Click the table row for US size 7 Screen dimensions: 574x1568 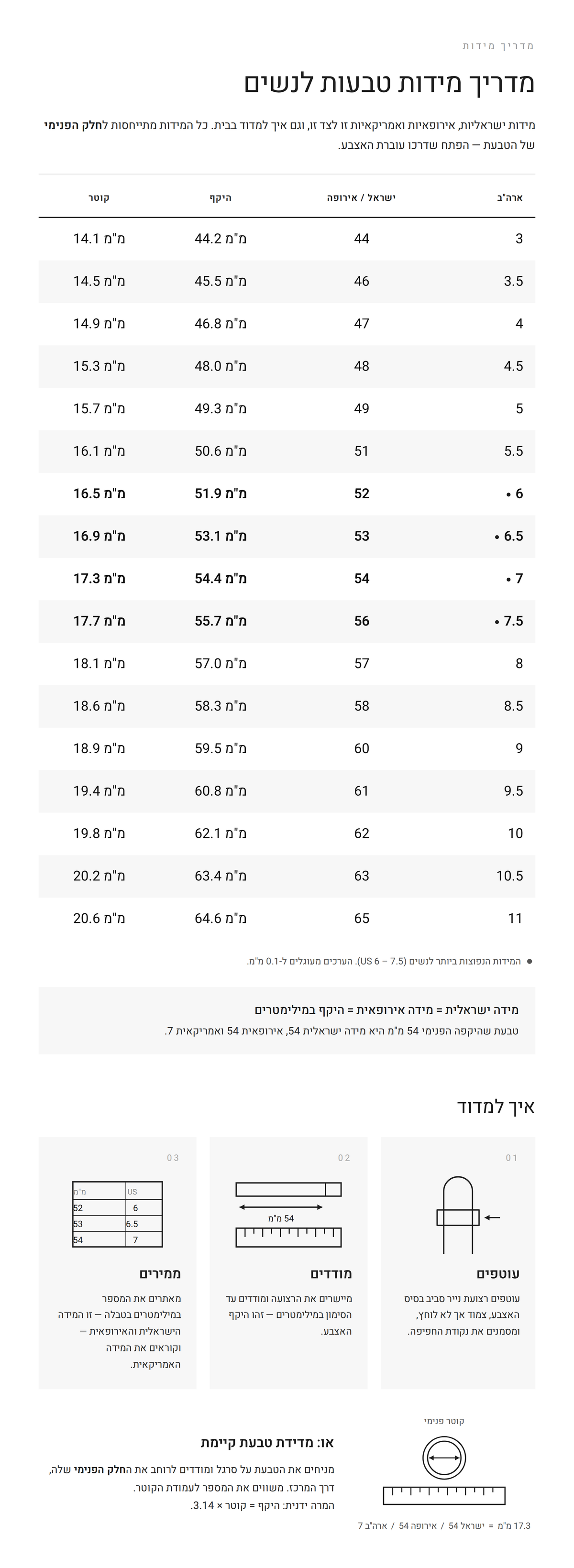[287, 579]
